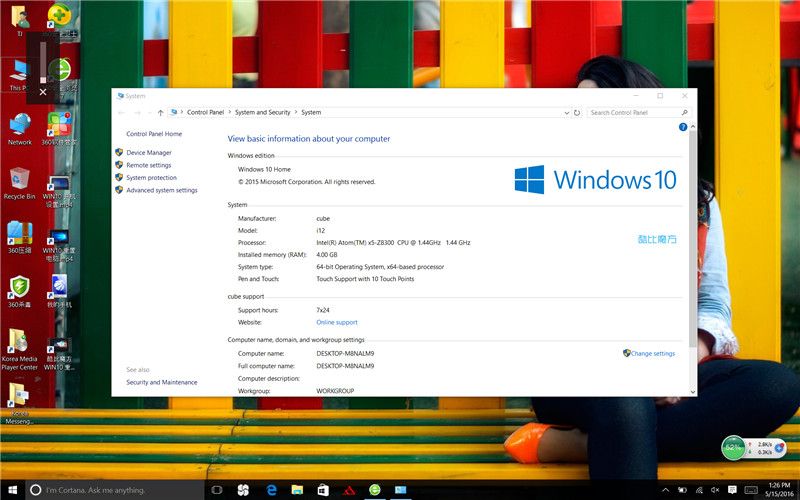Select the Korea Messenger desktop icon
This screenshot has height=500, width=800.
(19, 403)
